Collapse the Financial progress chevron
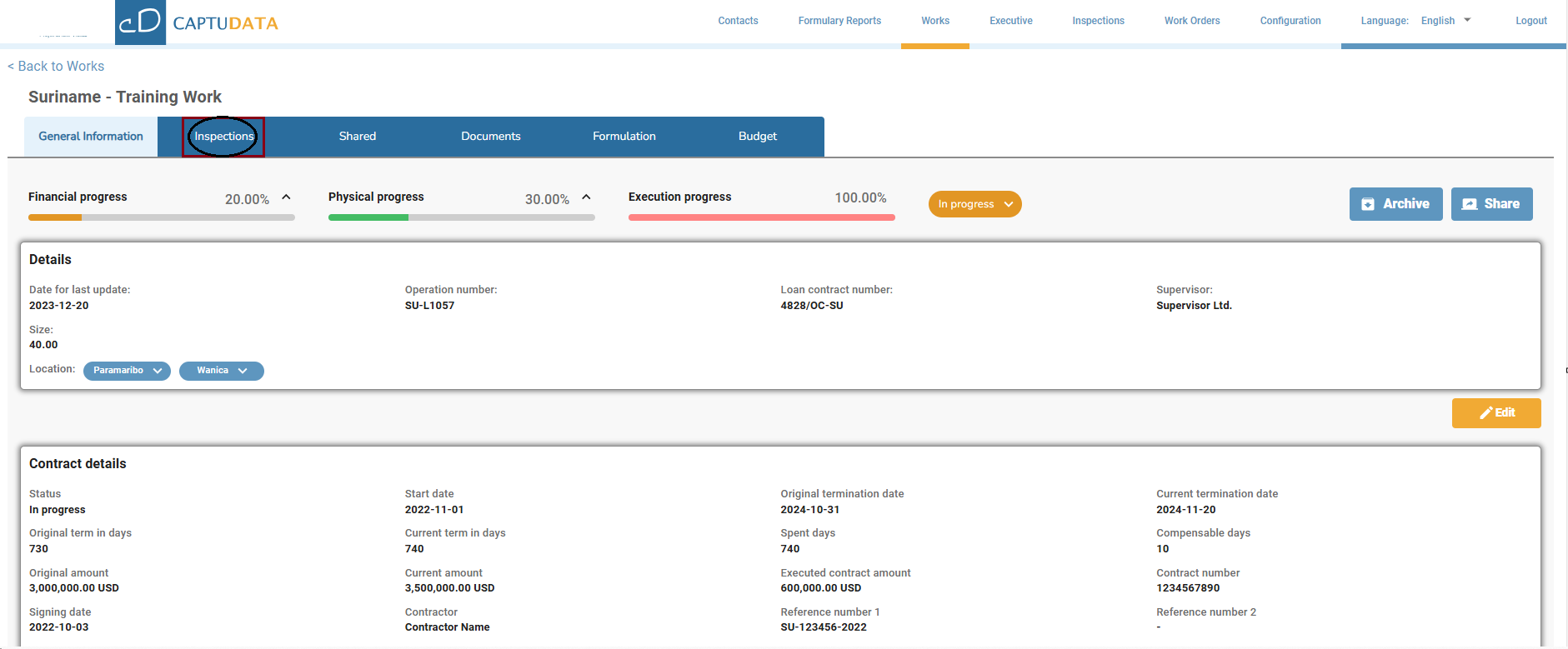The image size is (1568, 649). pyautogui.click(x=286, y=197)
